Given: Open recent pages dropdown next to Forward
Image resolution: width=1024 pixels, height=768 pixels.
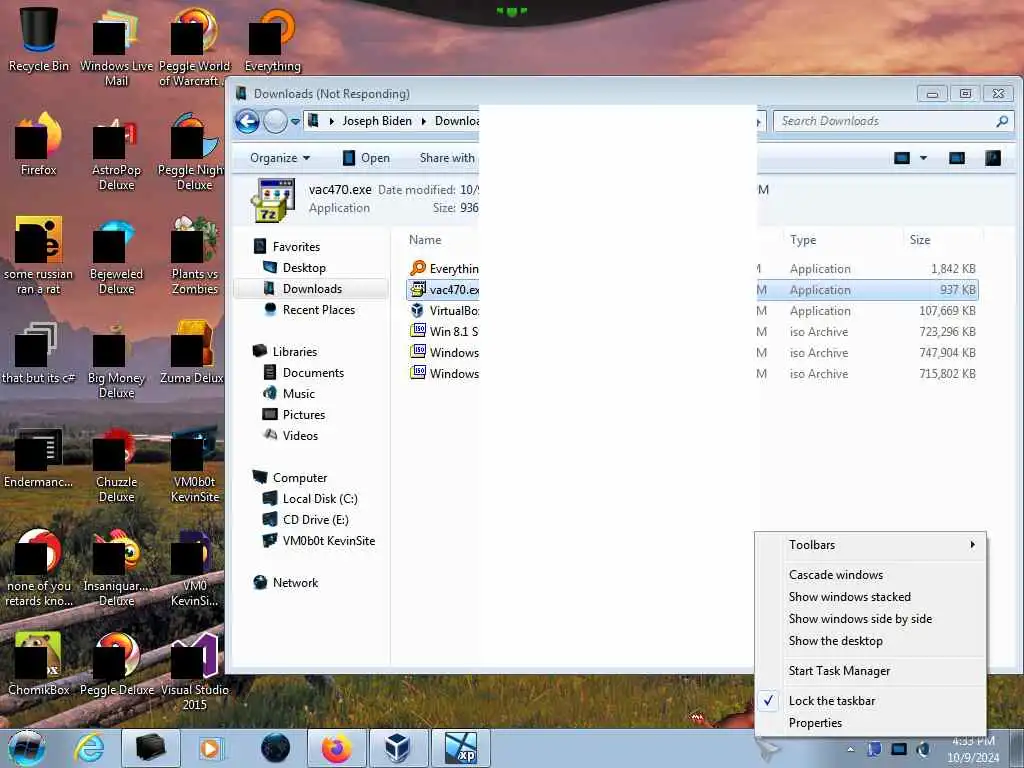Looking at the screenshot, I should [295, 121].
